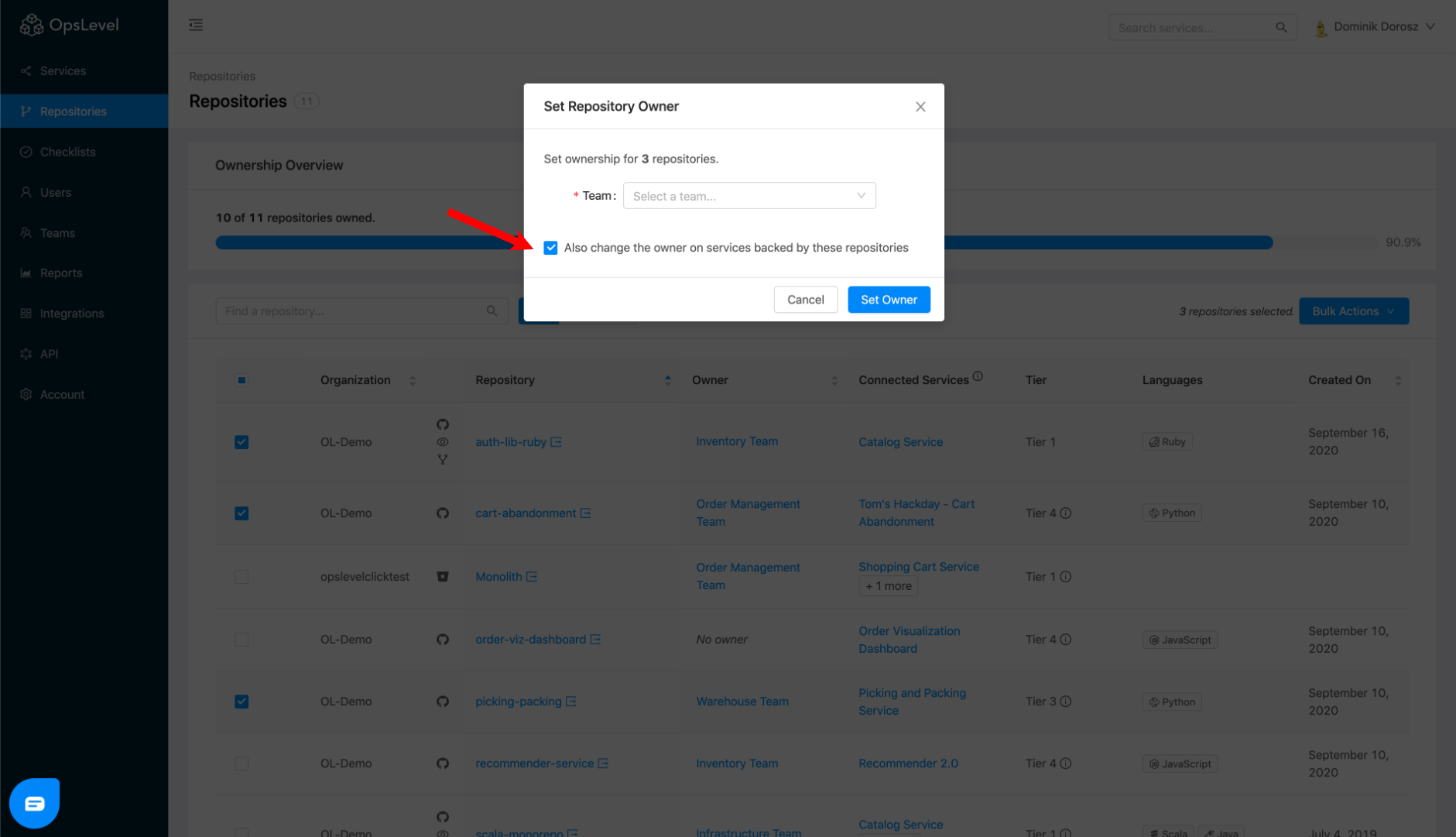Viewport: 1456px width, 837px height.
Task: Open external link icon for cart-abandonment
Action: (585, 513)
